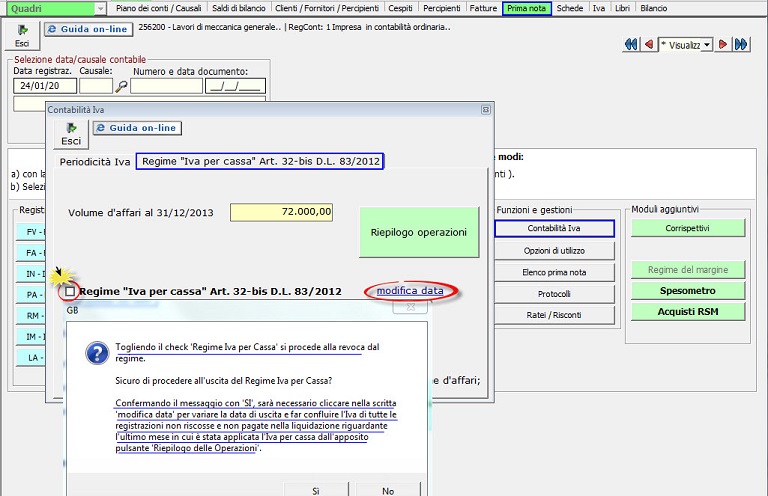Select the LA register button
Viewport: 768px width, 496px height.
(31, 358)
